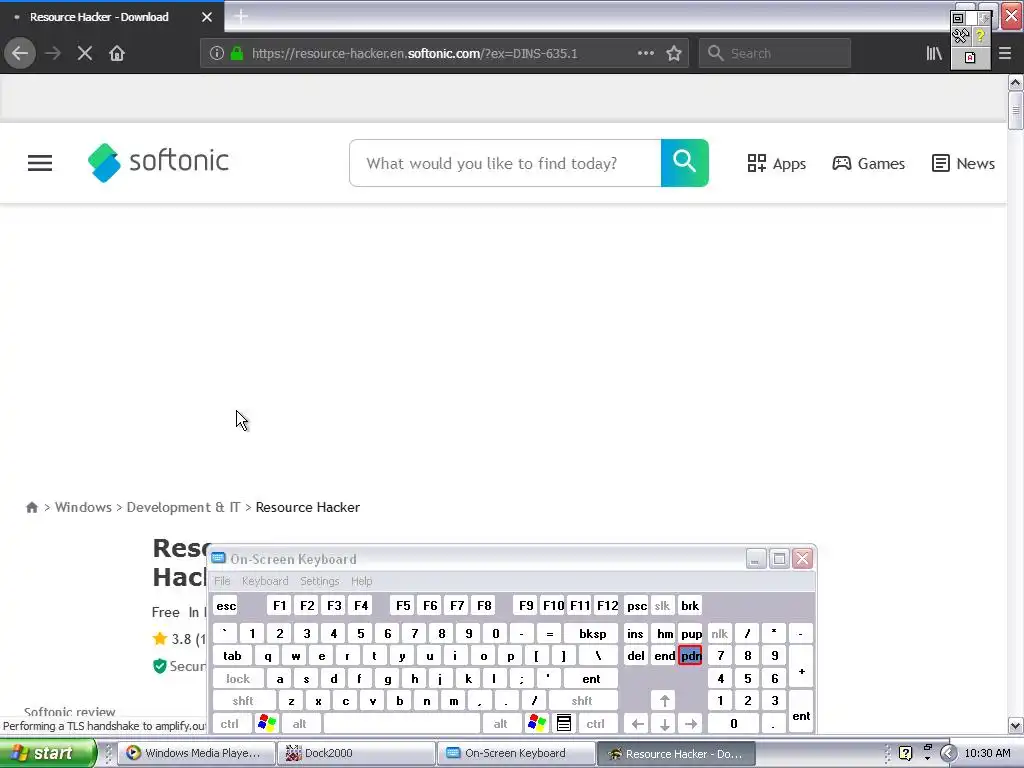Click the question mark tray icon
The width and height of the screenshot is (1024, 768).
click(x=905, y=753)
